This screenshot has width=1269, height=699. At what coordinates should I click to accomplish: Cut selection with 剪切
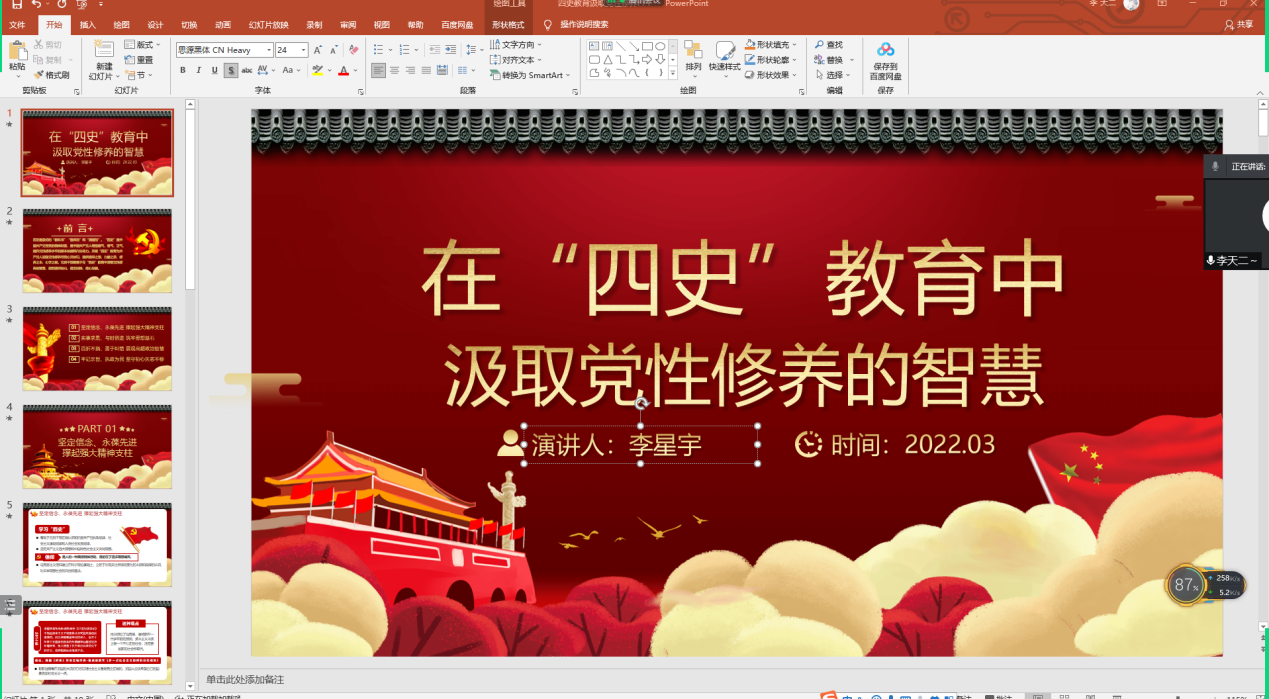pyautogui.click(x=47, y=45)
